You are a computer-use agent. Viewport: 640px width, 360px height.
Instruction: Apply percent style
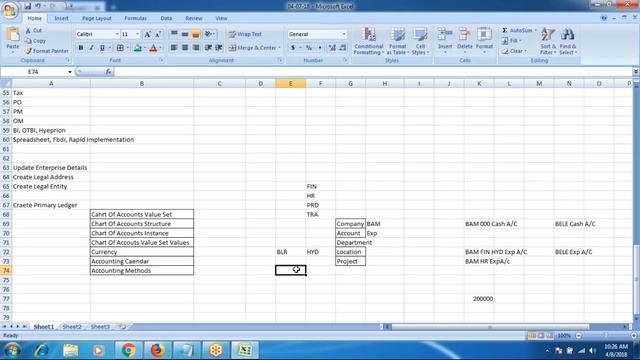pos(309,48)
